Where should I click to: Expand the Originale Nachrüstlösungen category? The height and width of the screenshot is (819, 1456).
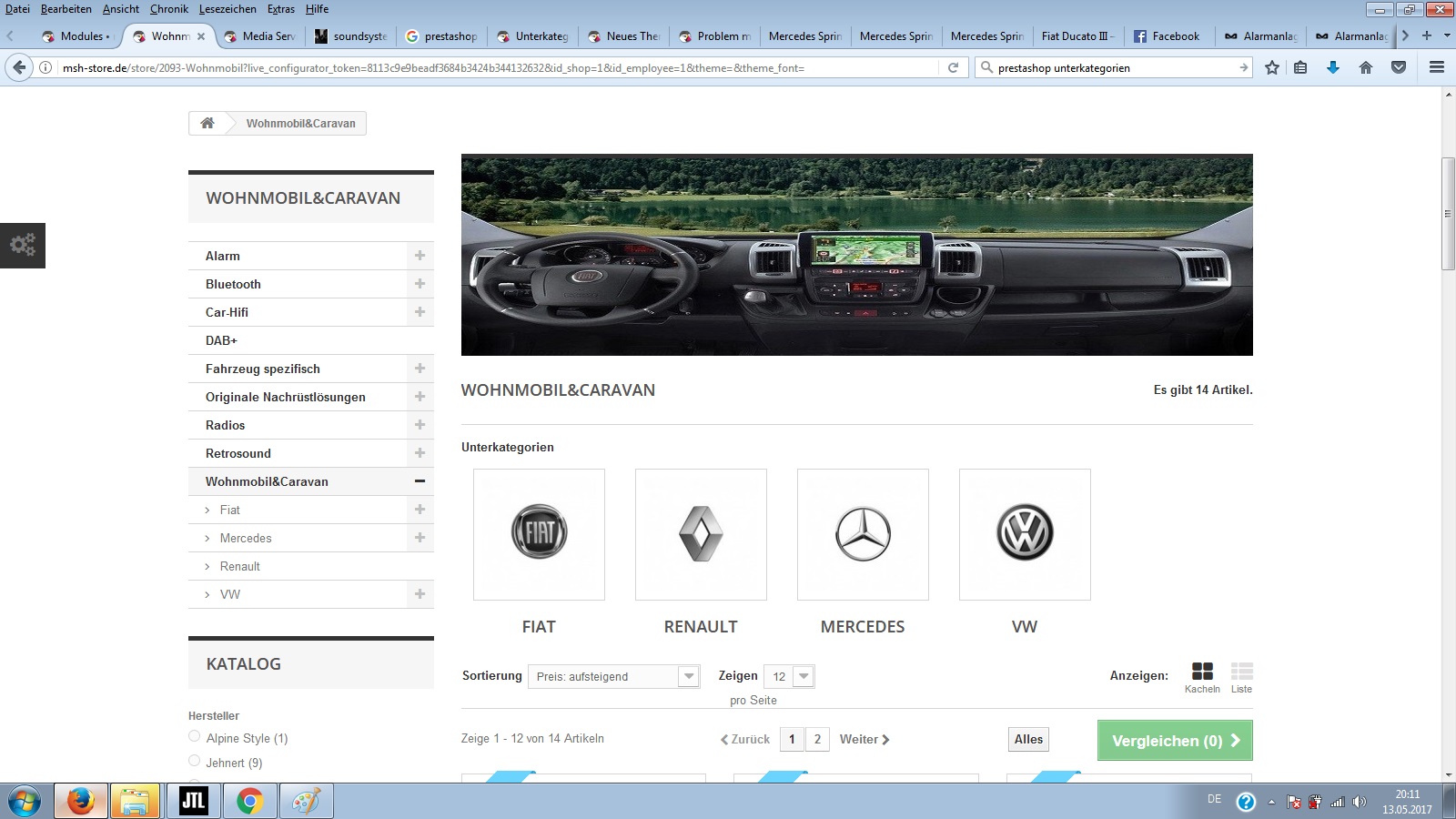pyautogui.click(x=420, y=397)
